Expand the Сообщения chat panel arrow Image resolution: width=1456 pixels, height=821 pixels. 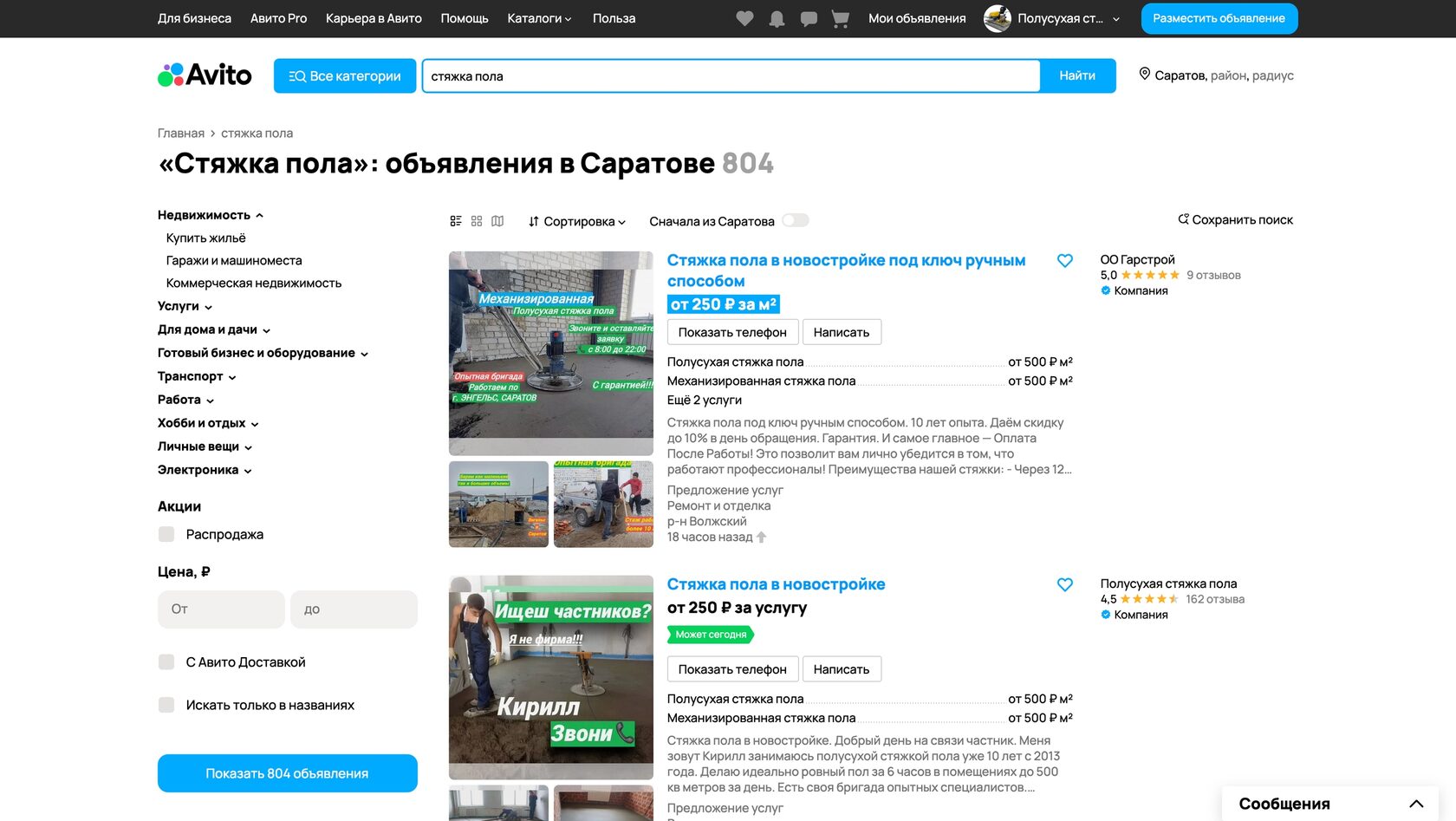(x=1416, y=804)
